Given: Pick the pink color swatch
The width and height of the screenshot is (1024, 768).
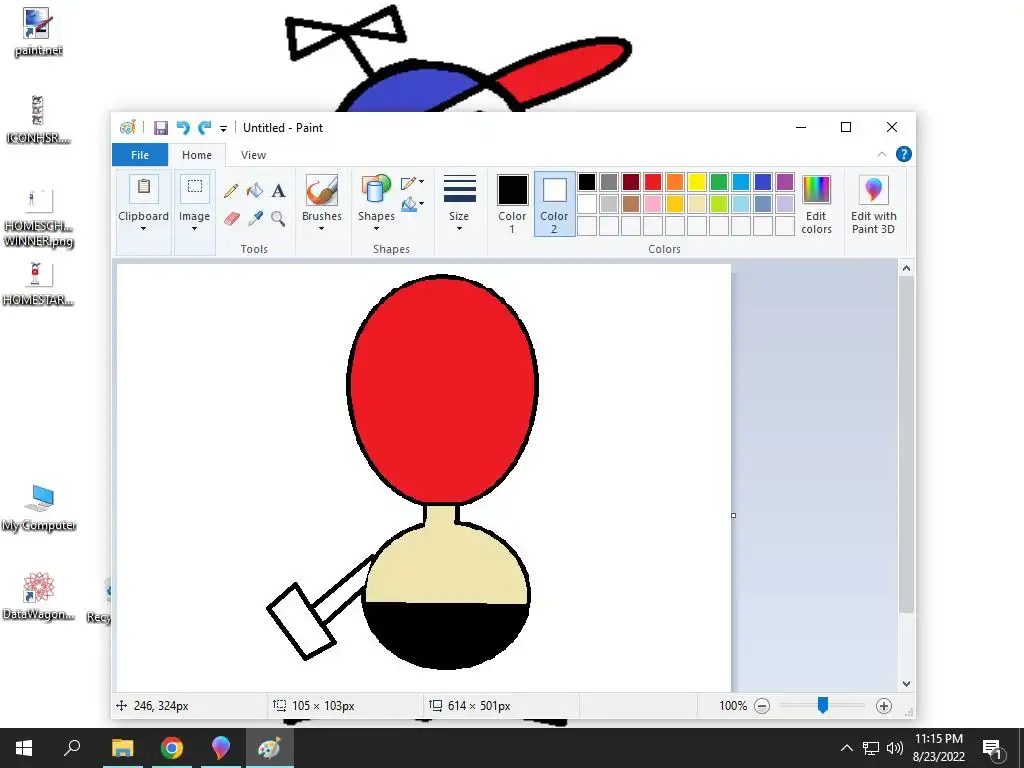Looking at the screenshot, I should pyautogui.click(x=652, y=204).
